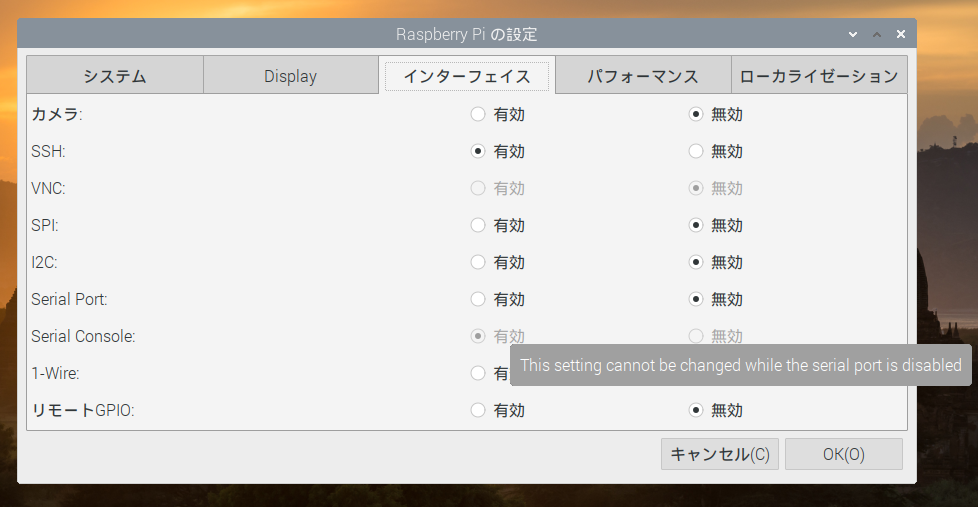This screenshot has height=507, width=978.
Task: Enable the SPI interface
Action: click(x=478, y=226)
